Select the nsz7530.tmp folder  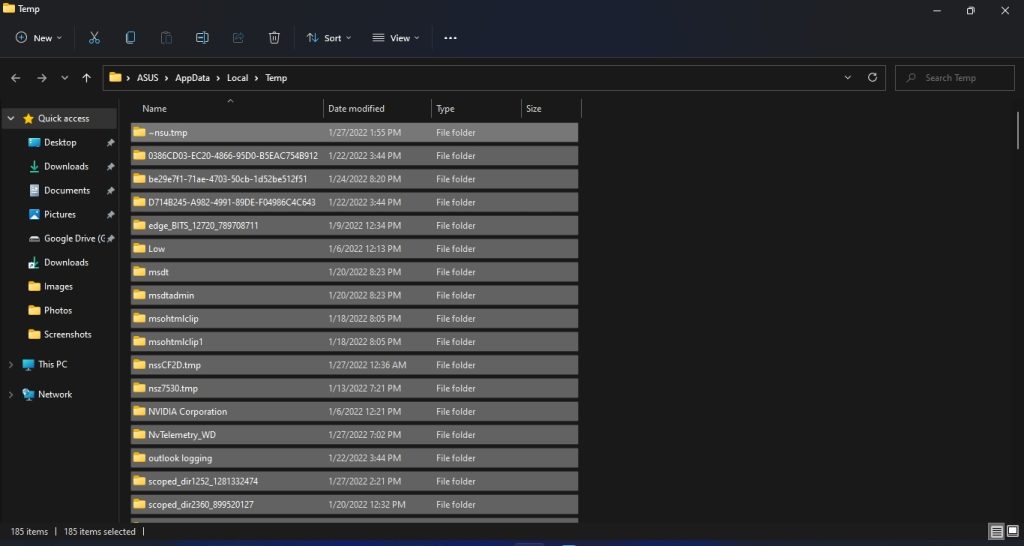click(x=354, y=388)
